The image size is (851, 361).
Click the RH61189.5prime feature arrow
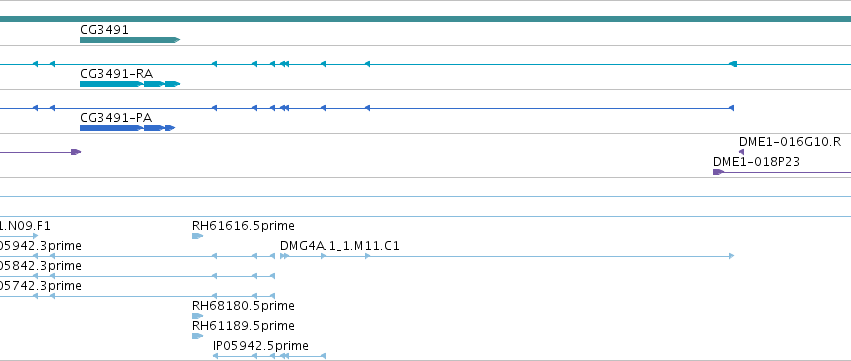click(197, 336)
